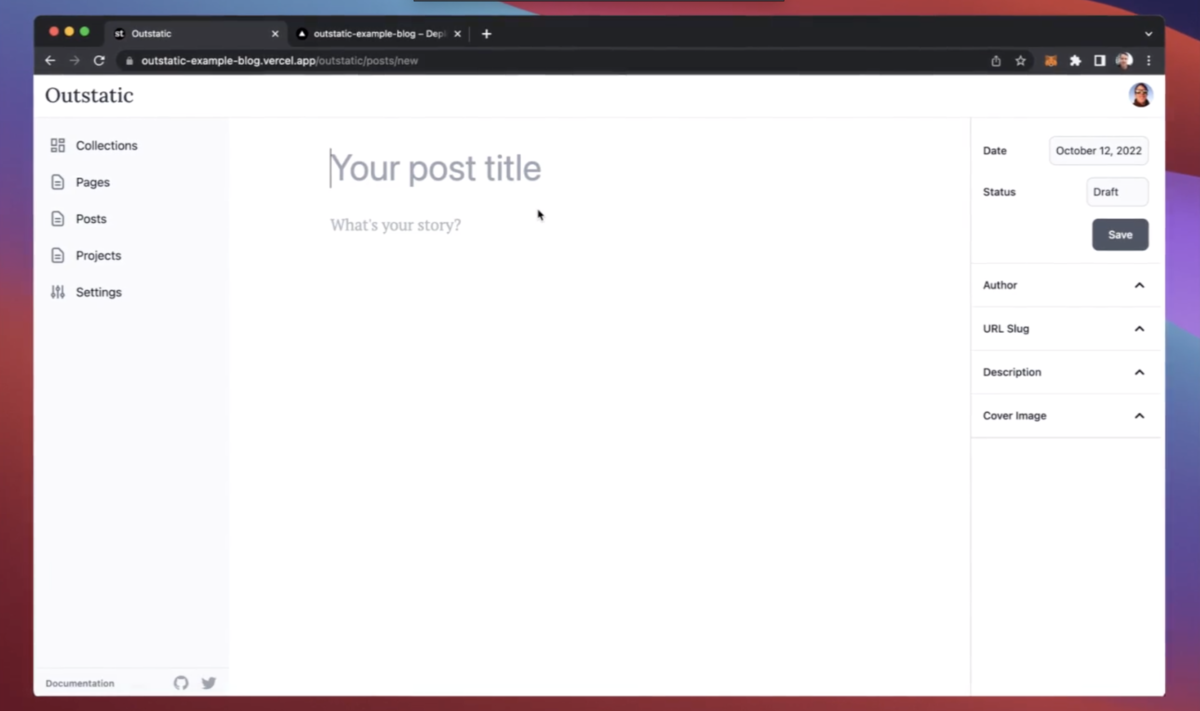Click the post title input field
The image size is (1200, 711).
tap(435, 168)
